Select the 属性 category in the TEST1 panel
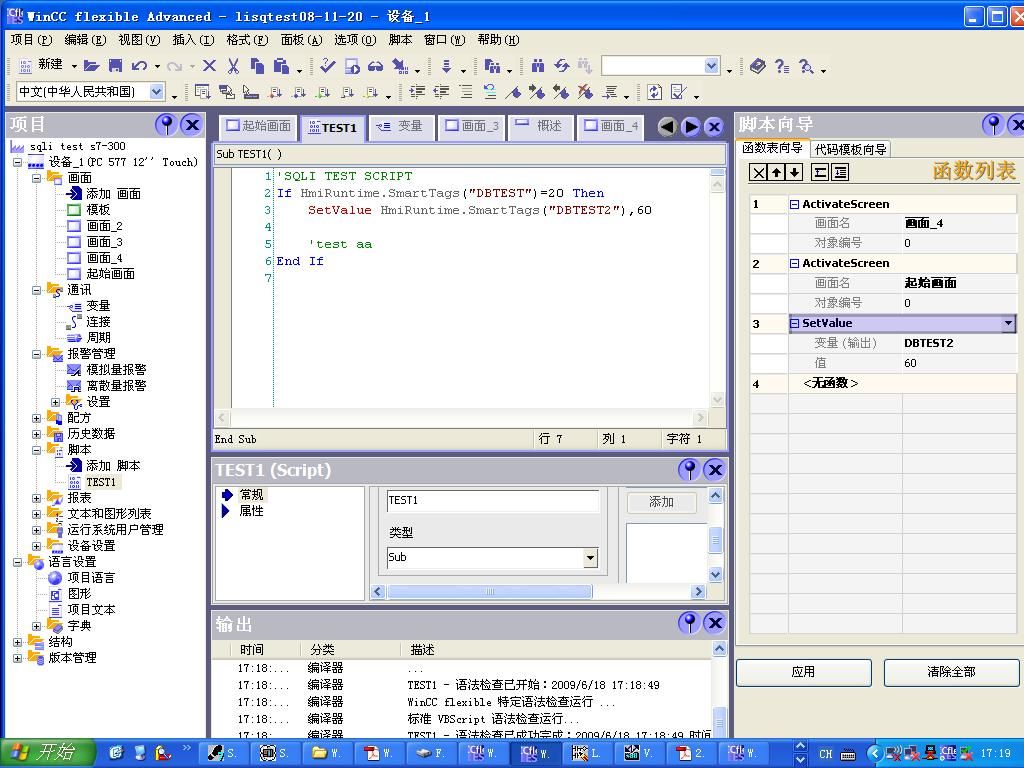Viewport: 1024px width, 768px height. 251,511
